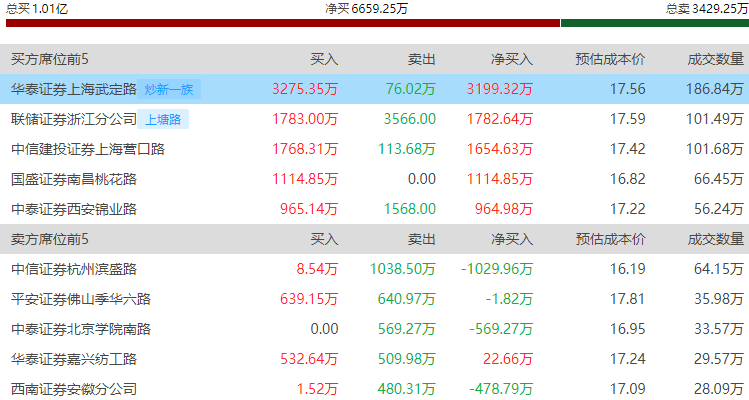This screenshot has width=749, height=400.
Task: Click cost price 16.82
Action: [628, 179]
